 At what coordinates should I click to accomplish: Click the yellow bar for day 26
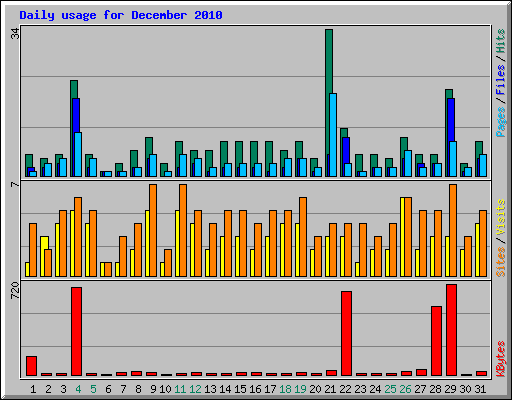[x=402, y=237]
